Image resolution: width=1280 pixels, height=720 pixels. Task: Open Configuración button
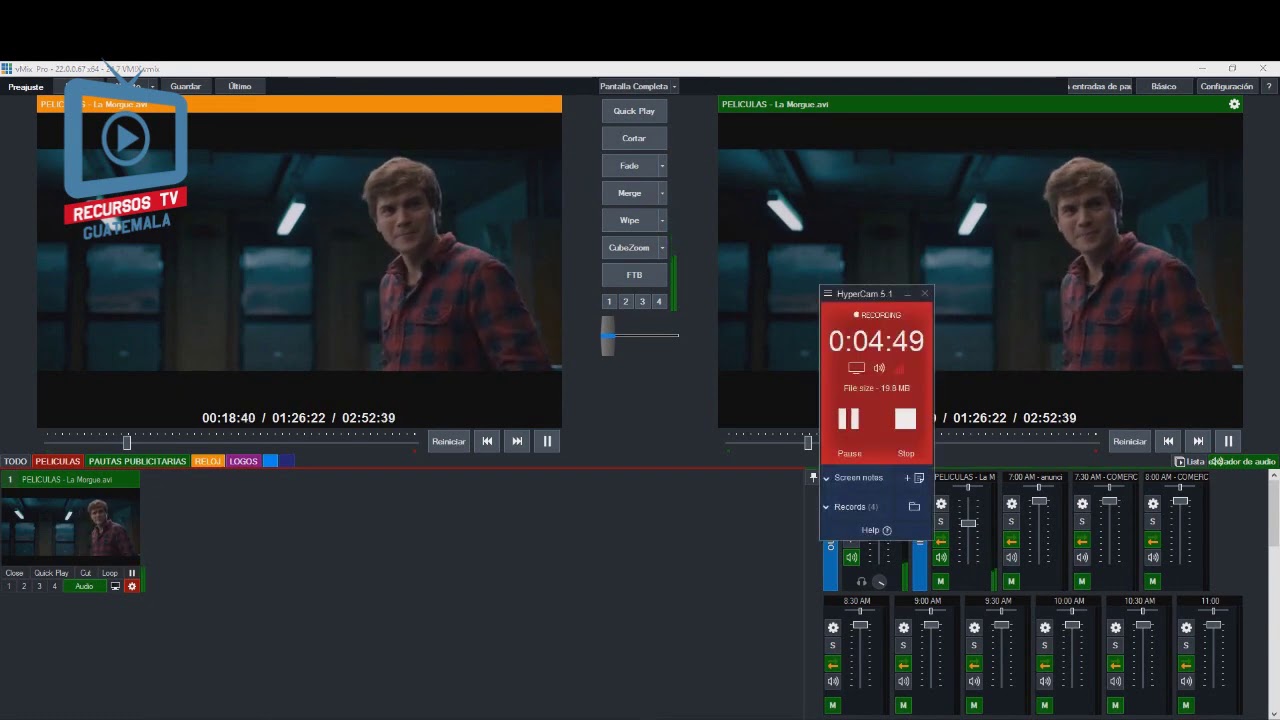1227,87
